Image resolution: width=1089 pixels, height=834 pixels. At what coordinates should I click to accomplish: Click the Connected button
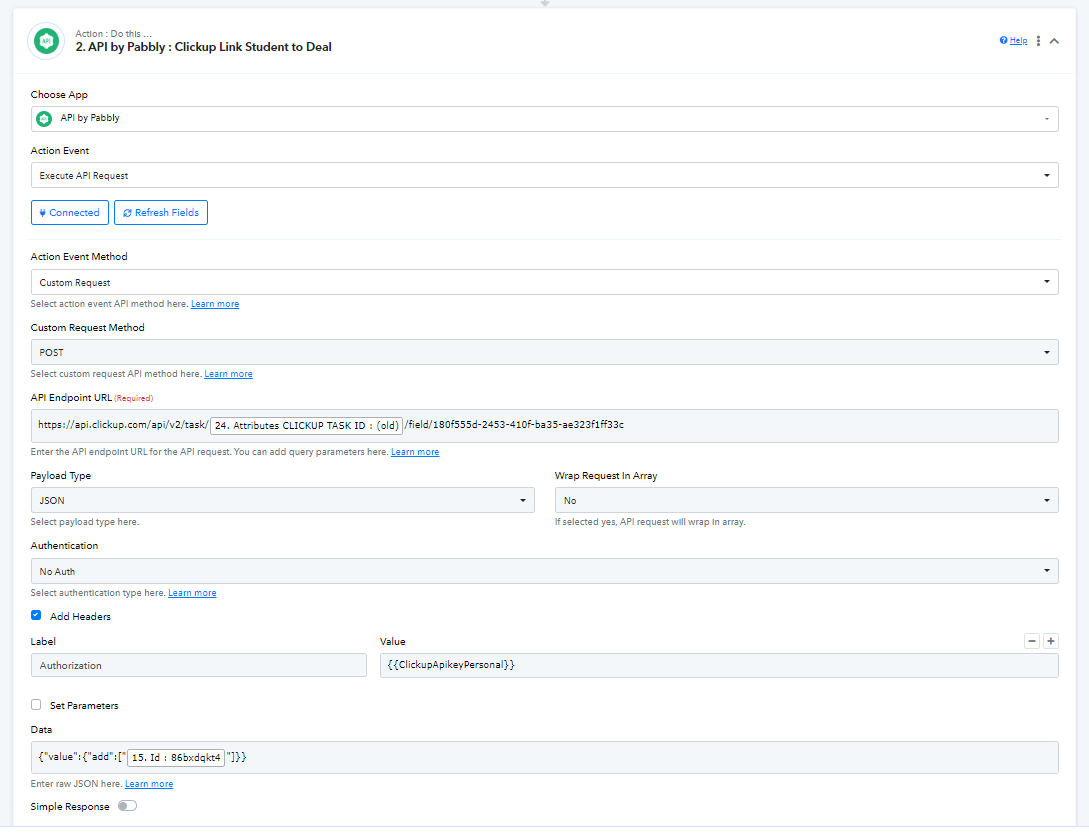click(x=69, y=212)
